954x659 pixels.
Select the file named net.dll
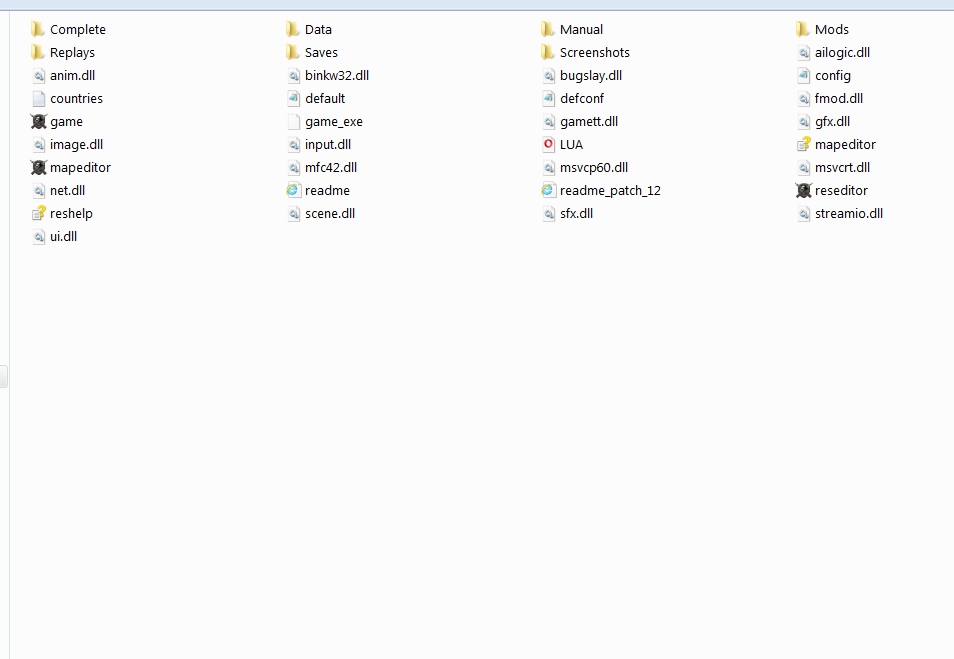pyautogui.click(x=58, y=190)
